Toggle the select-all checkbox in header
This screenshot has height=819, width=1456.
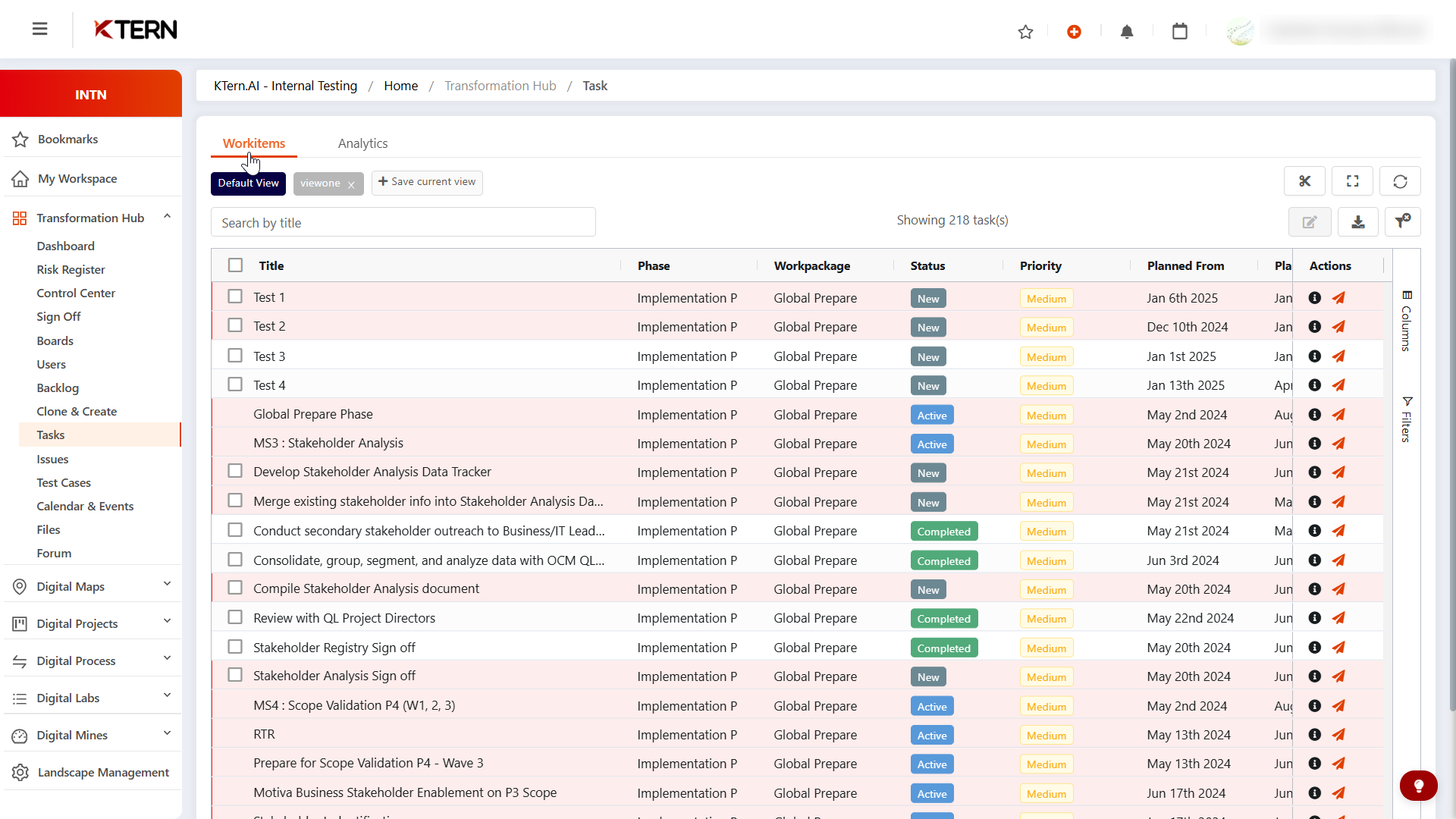point(235,265)
